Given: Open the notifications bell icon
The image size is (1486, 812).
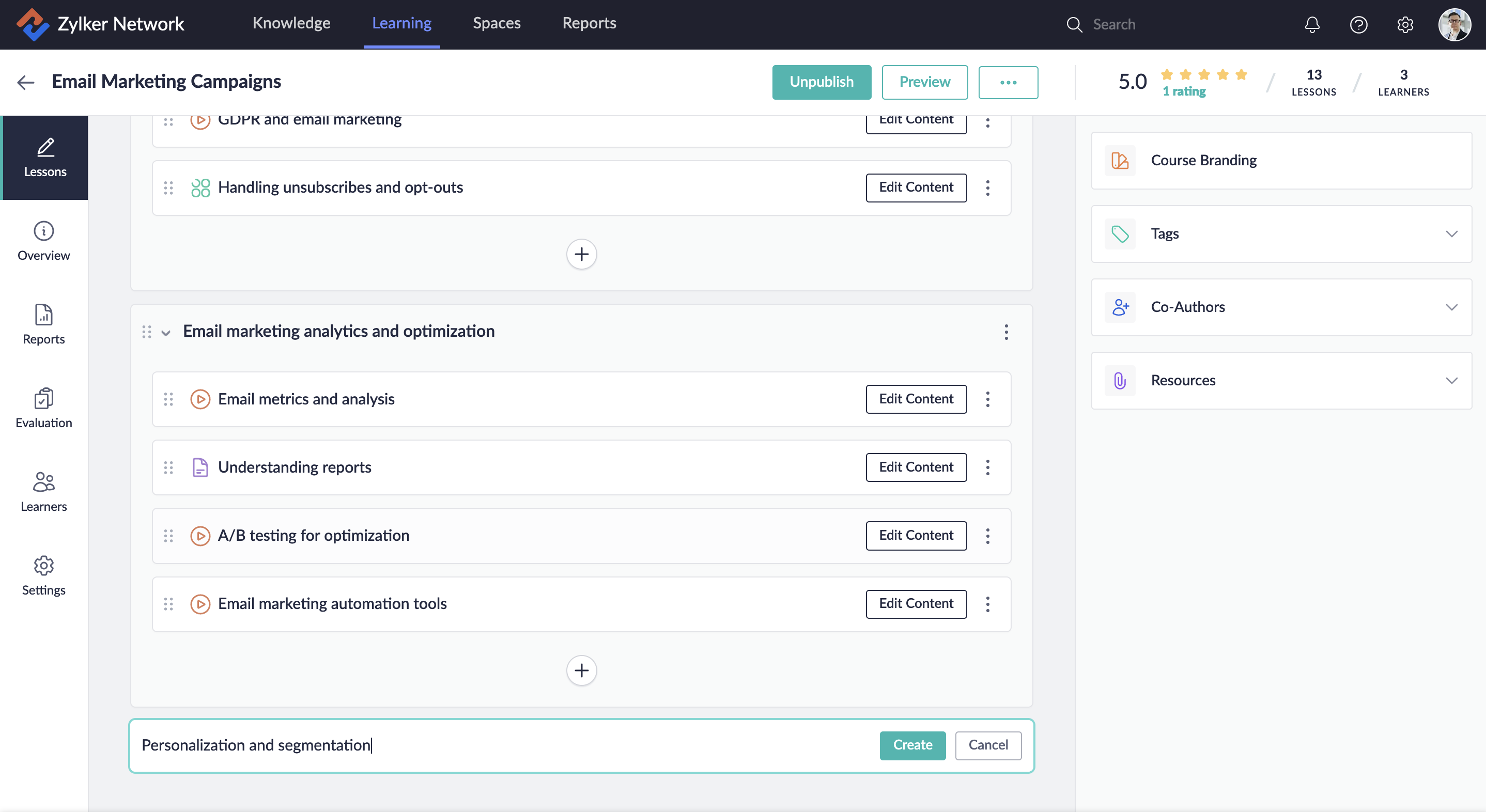Looking at the screenshot, I should pos(1312,24).
